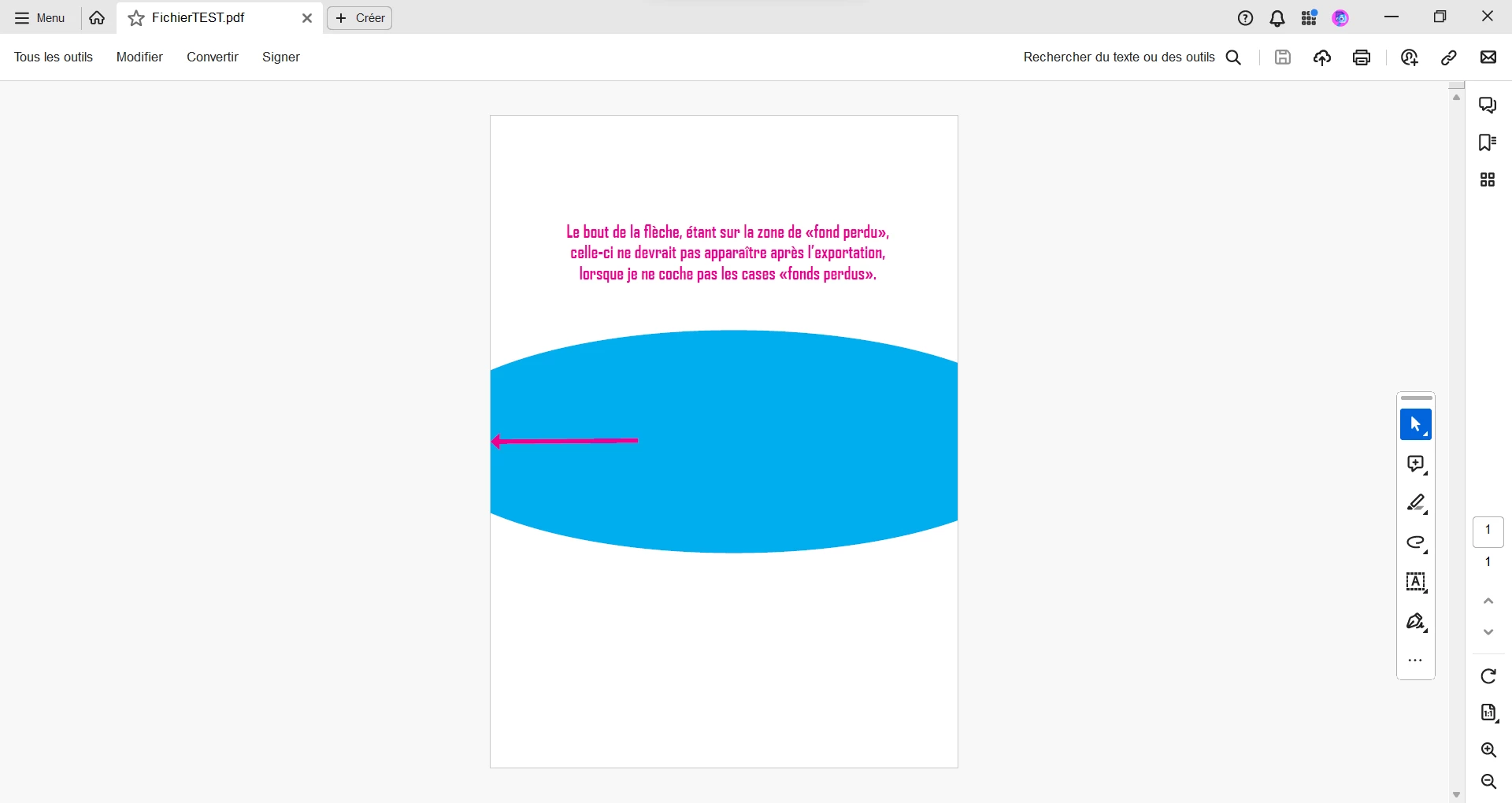Click the scrollbar down arrow
1512x803 pixels.
[1456, 795]
